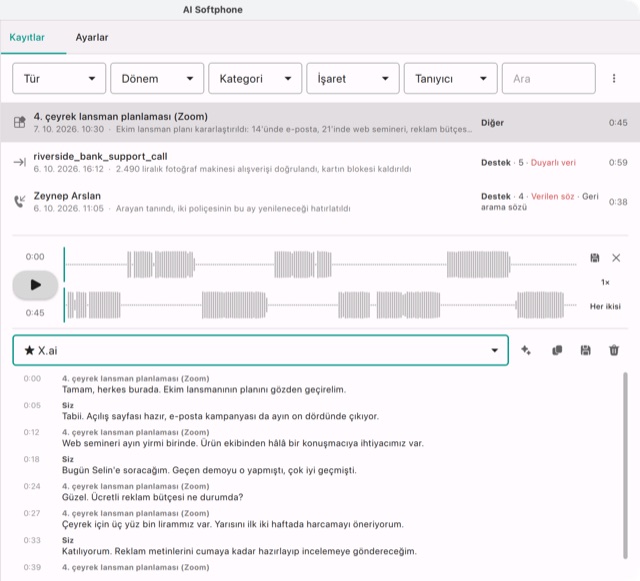Expand the İşaret filter dropdown
Viewport: 640px width, 581px height.
tap(353, 78)
